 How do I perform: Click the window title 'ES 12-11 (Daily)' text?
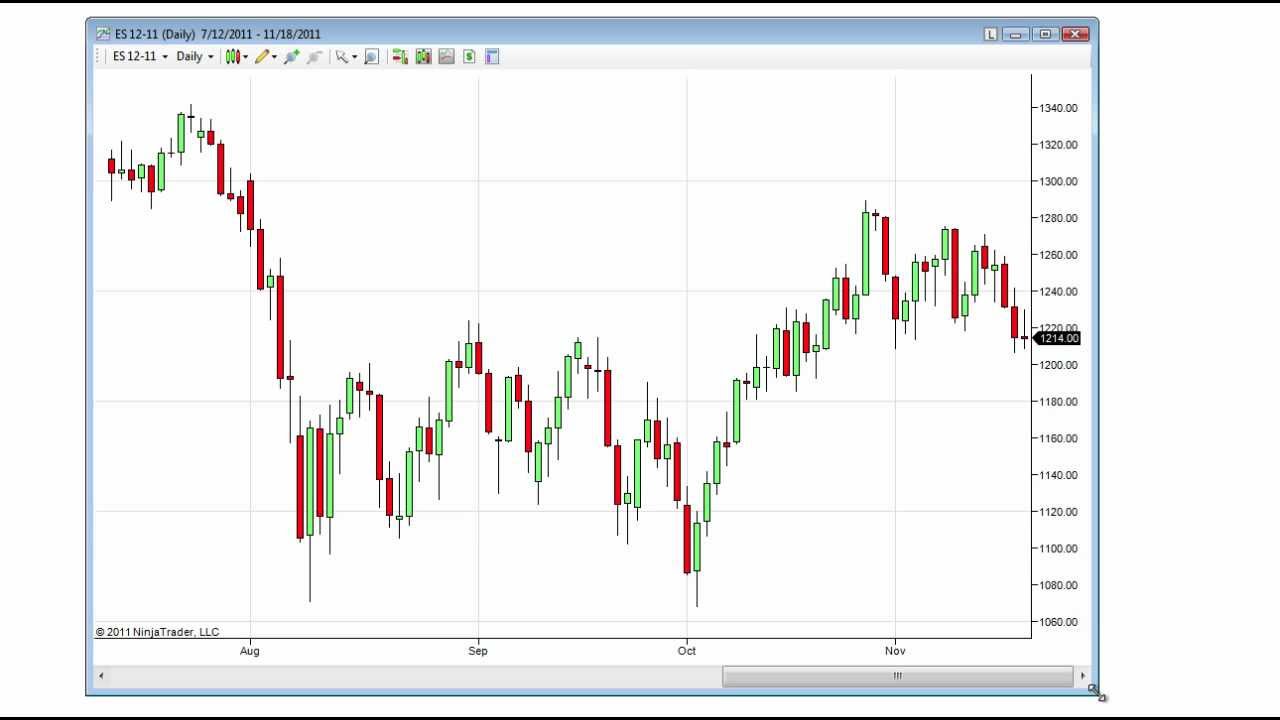[155, 34]
